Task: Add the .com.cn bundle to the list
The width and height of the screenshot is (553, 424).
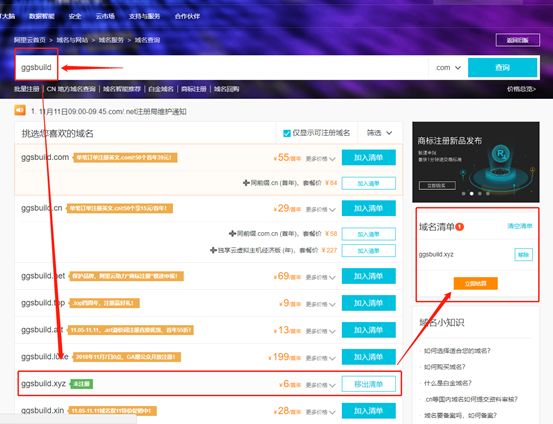Action: [369, 234]
